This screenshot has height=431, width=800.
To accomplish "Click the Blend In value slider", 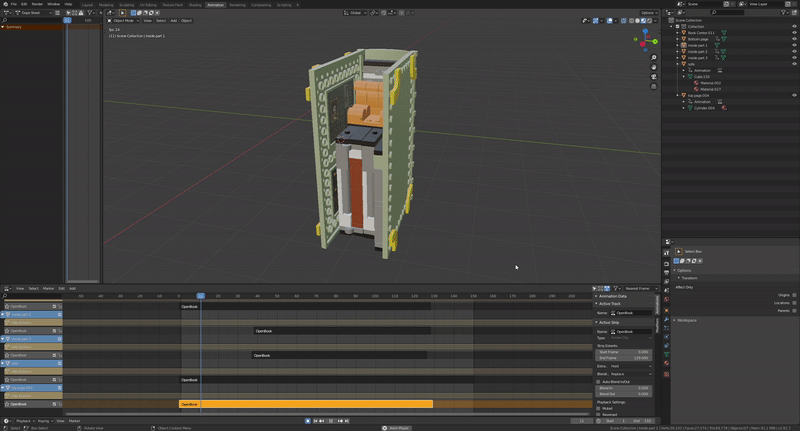I will 623,388.
